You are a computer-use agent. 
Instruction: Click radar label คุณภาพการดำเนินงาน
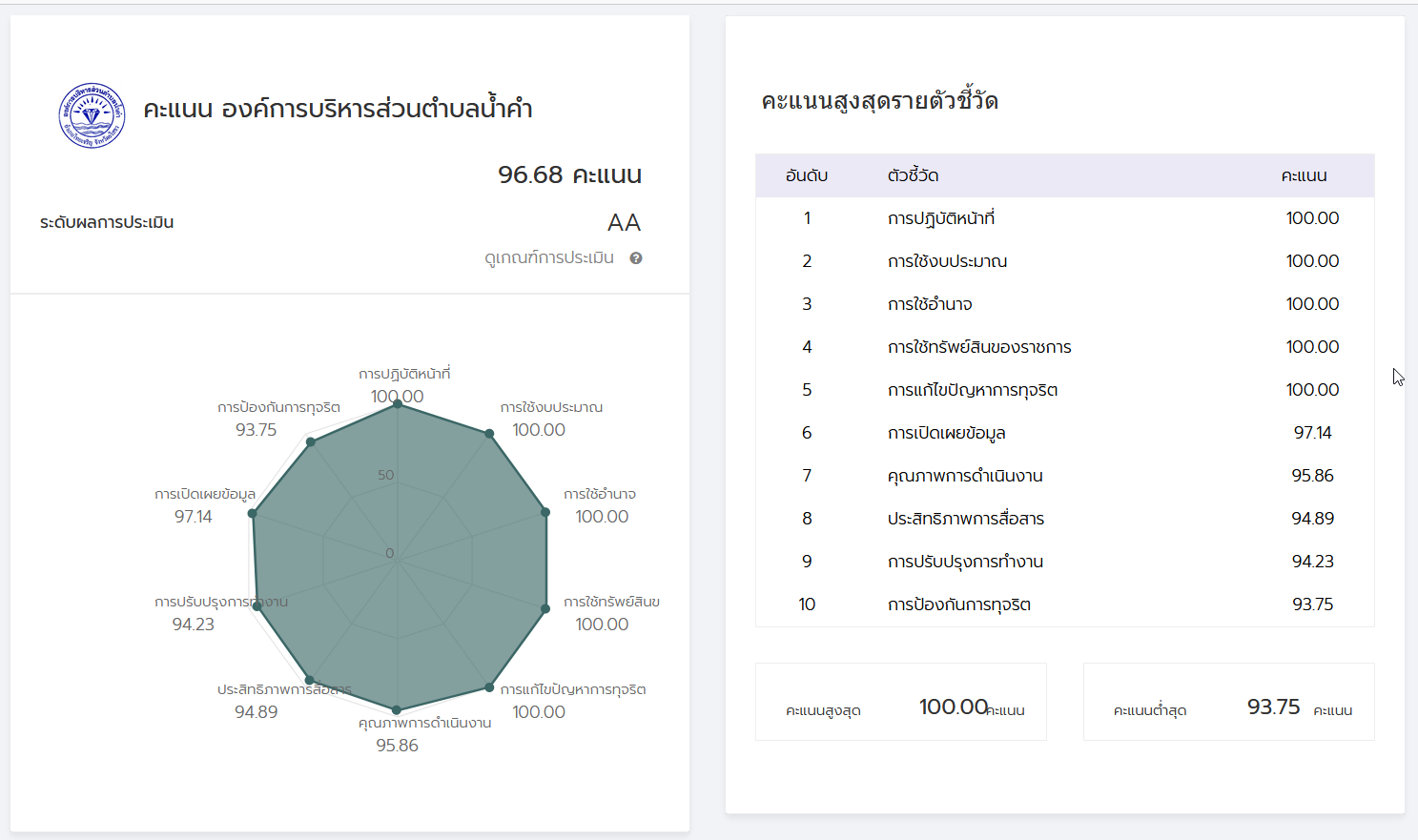tap(425, 724)
